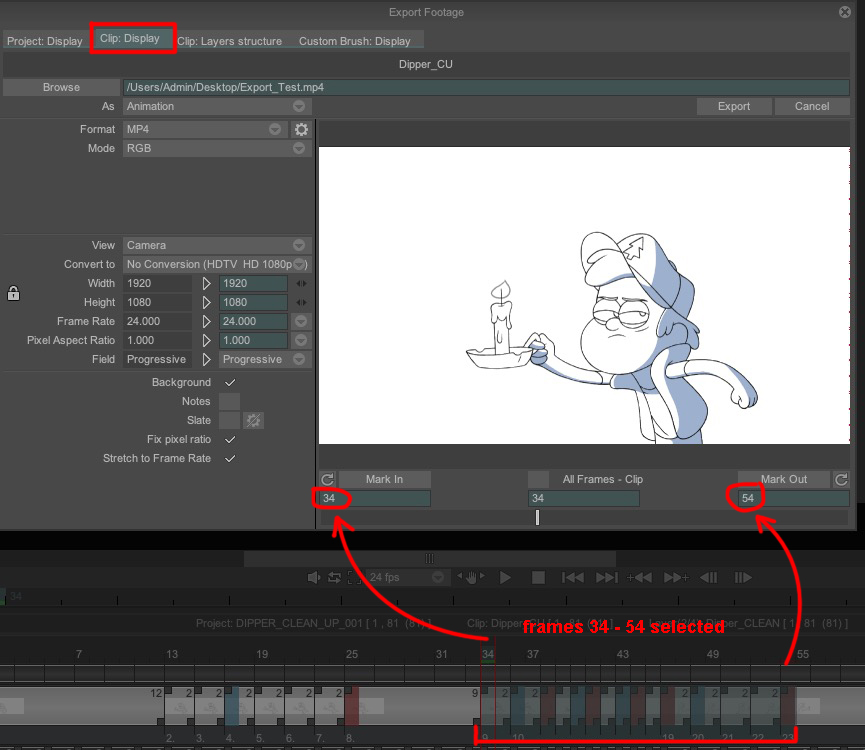The height and width of the screenshot is (750, 865).
Task: Switch to Clip: Layers structure tab
Action: pyautogui.click(x=229, y=41)
